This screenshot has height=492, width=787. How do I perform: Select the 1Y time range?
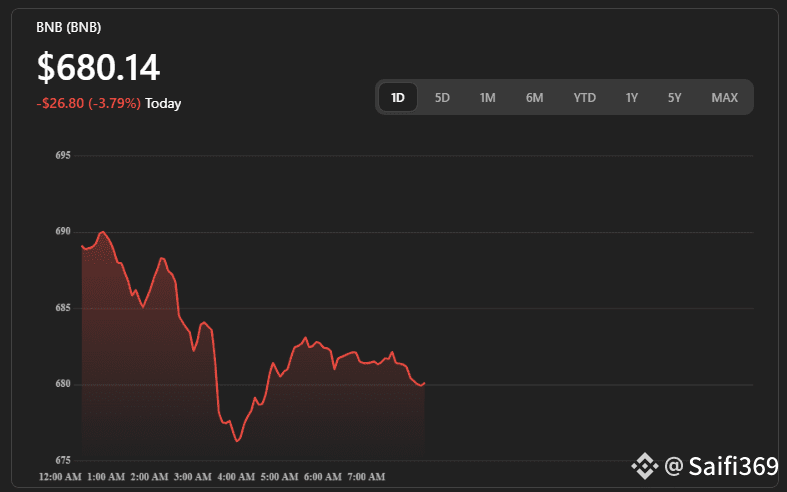(631, 97)
